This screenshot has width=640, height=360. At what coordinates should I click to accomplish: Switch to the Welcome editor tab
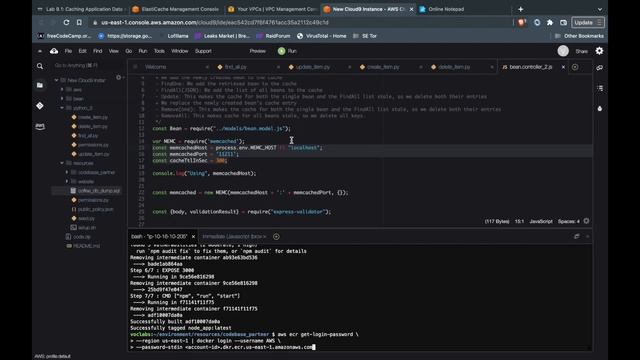click(156, 67)
